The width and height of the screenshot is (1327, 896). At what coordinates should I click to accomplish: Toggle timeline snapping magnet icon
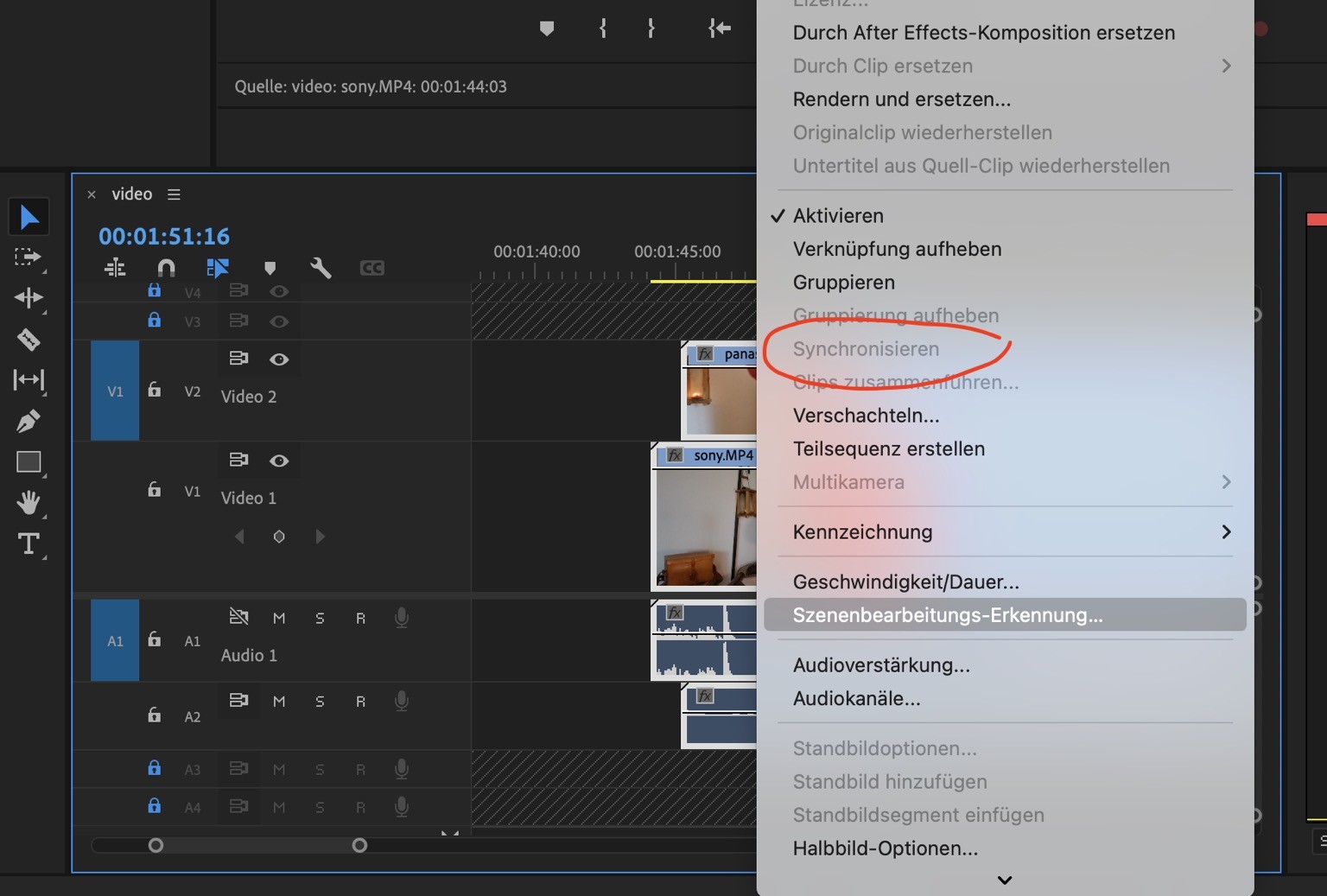(x=166, y=268)
